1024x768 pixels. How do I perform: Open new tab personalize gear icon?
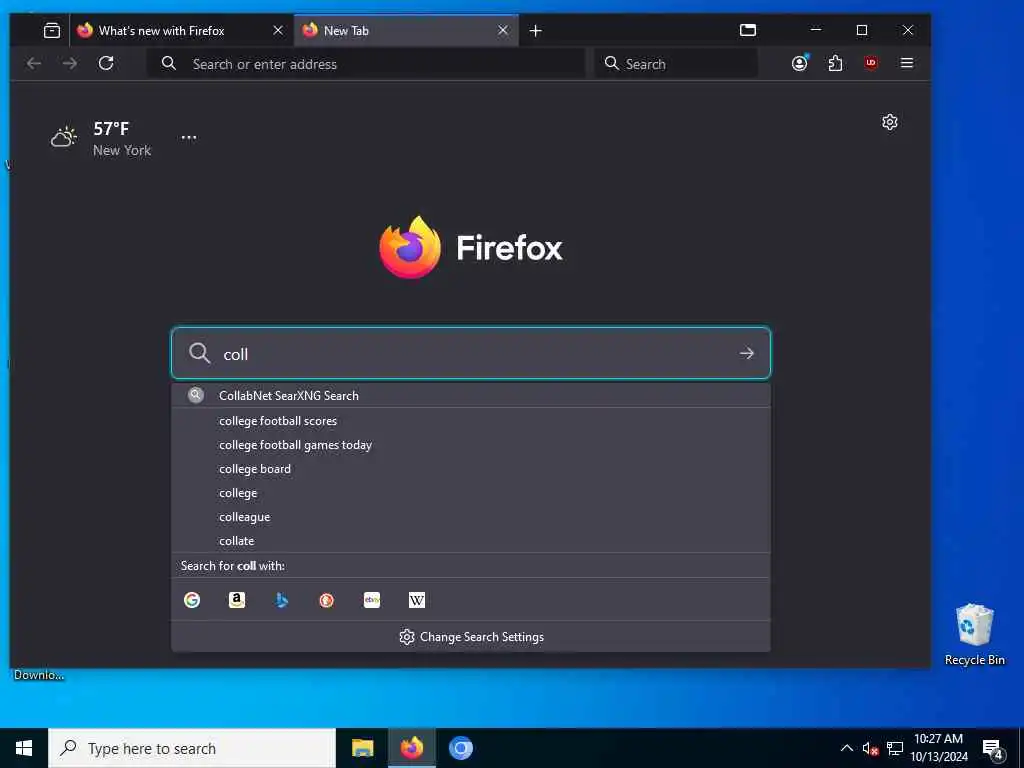(x=889, y=122)
